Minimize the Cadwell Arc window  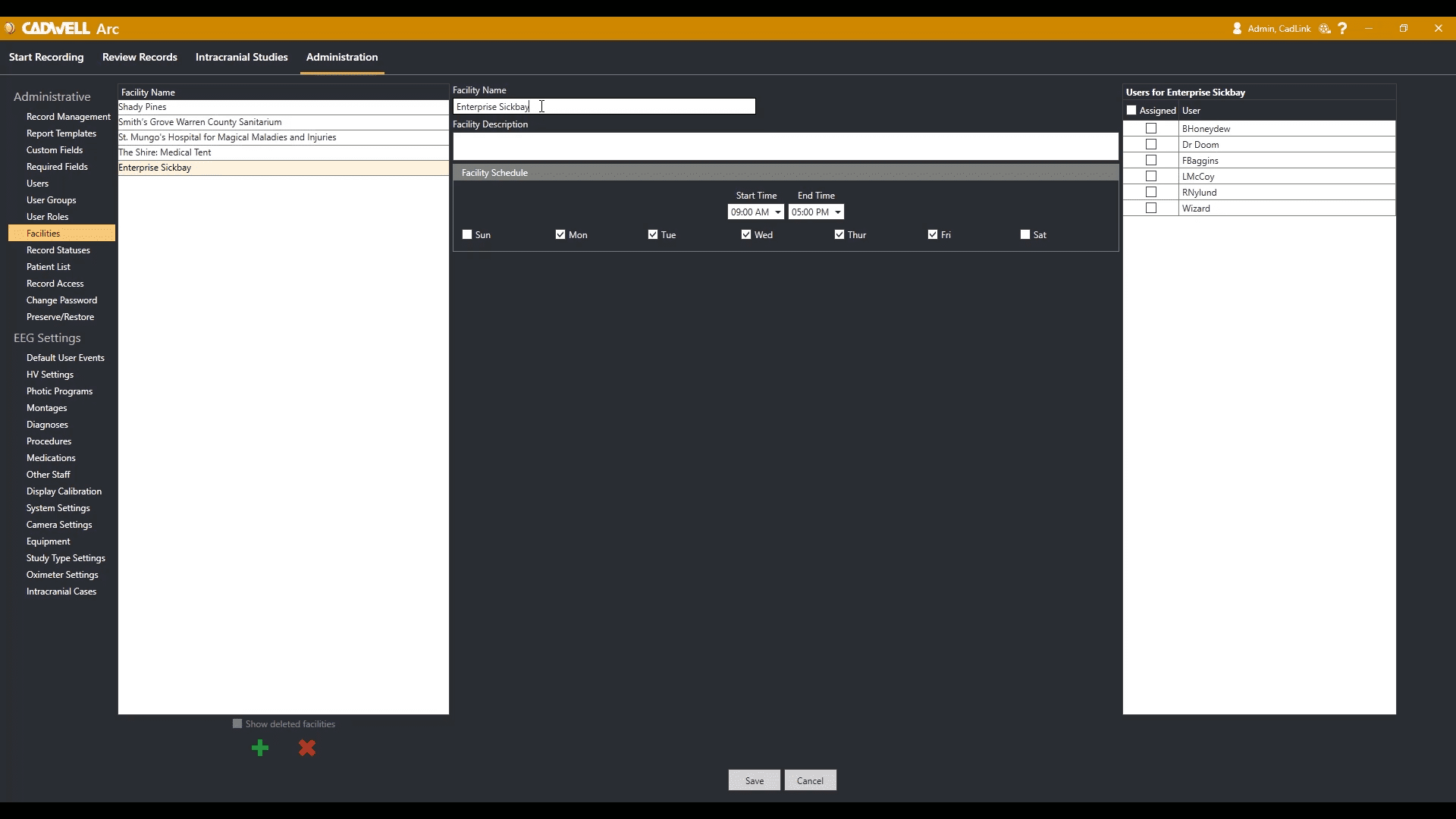1369,28
